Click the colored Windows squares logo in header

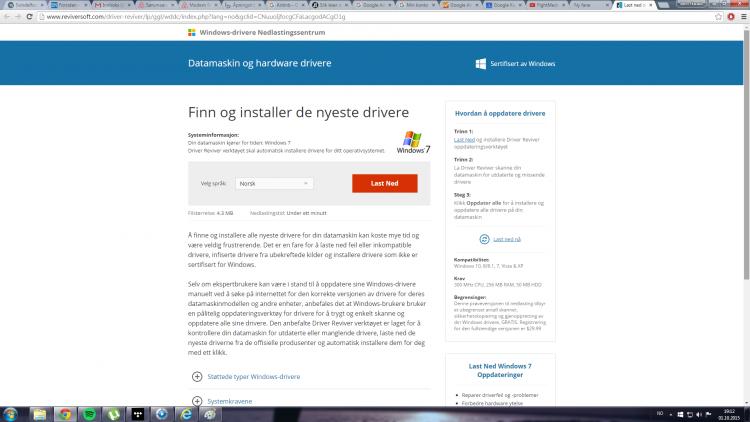(192, 33)
